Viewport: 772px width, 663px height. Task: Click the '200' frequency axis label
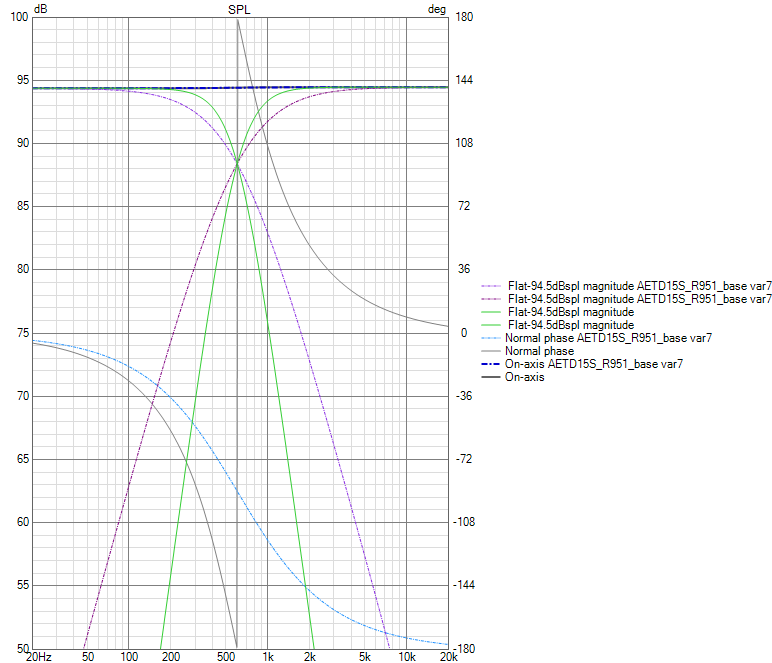tap(171, 657)
